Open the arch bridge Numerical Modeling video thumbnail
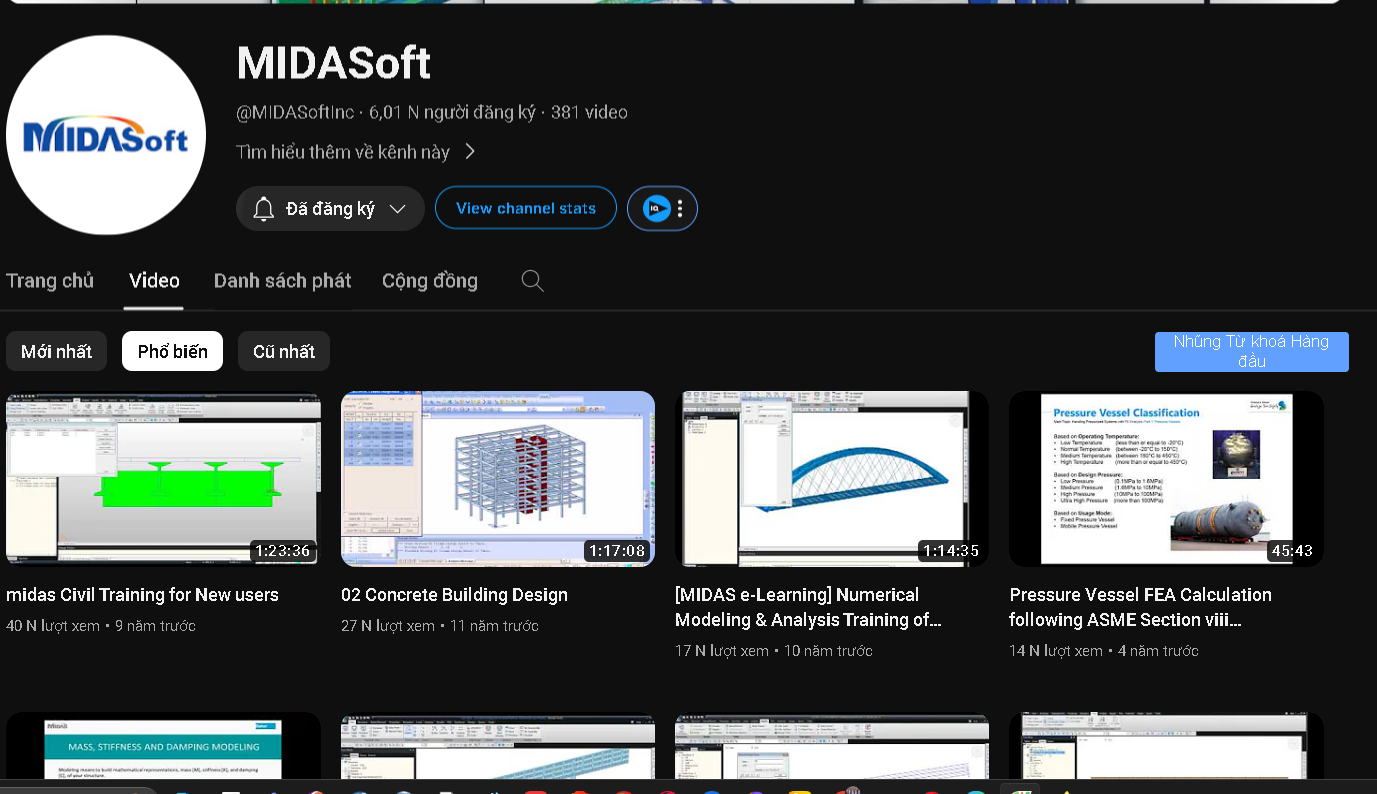Screen dimensions: 1377x794 point(832,479)
